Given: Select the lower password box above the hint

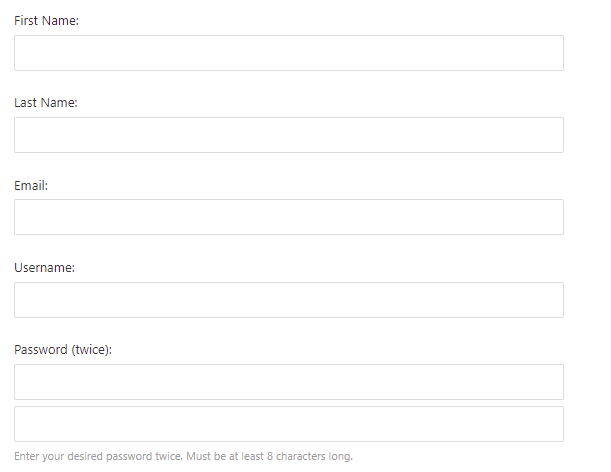Looking at the screenshot, I should click(288, 424).
